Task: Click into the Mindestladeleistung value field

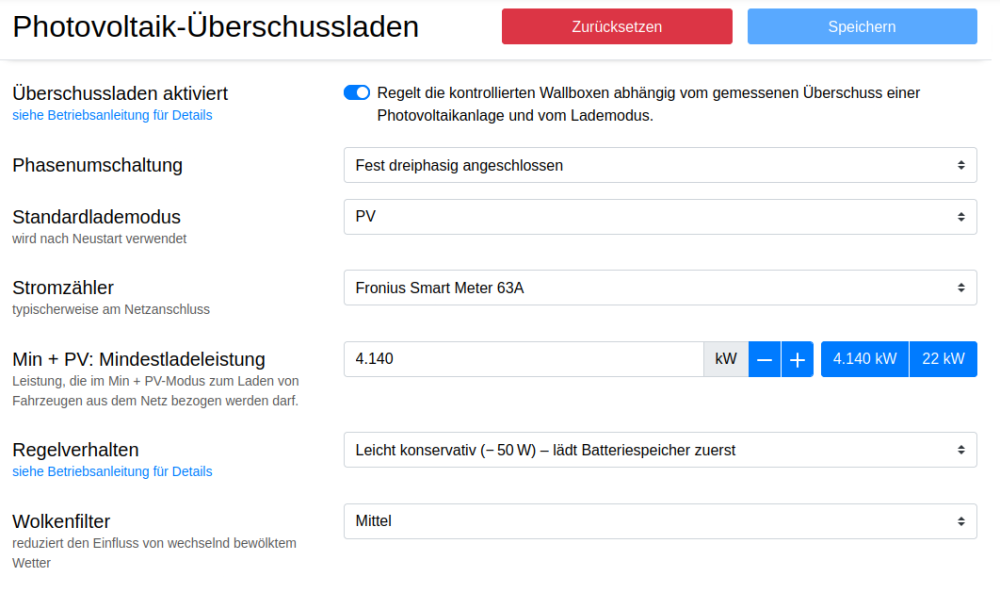Action: (523, 359)
